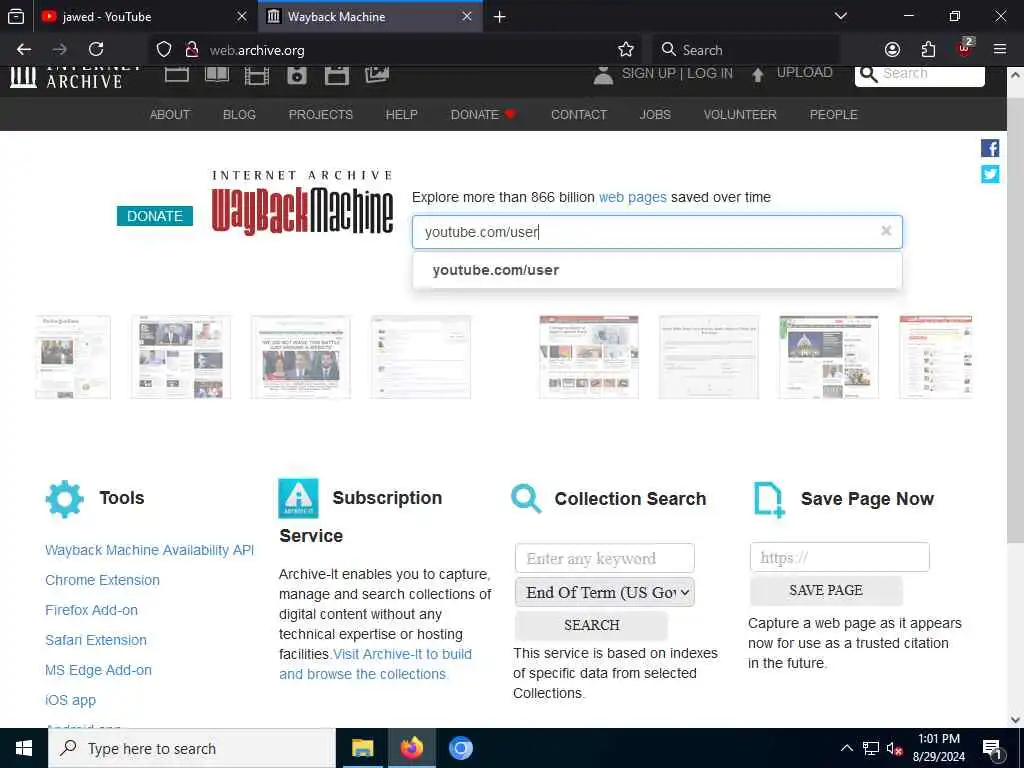Open JOBS menu item

point(655,115)
